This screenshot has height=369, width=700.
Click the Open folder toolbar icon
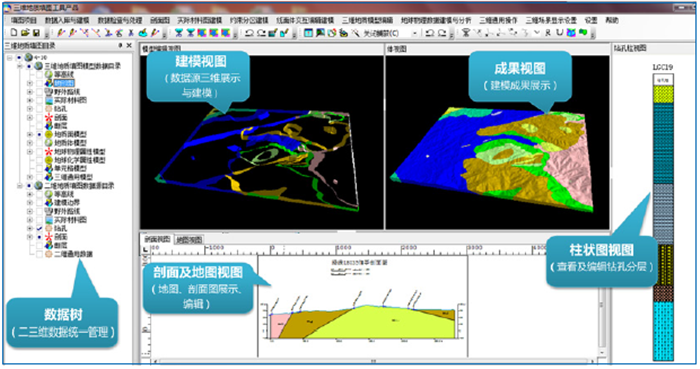pos(25,33)
